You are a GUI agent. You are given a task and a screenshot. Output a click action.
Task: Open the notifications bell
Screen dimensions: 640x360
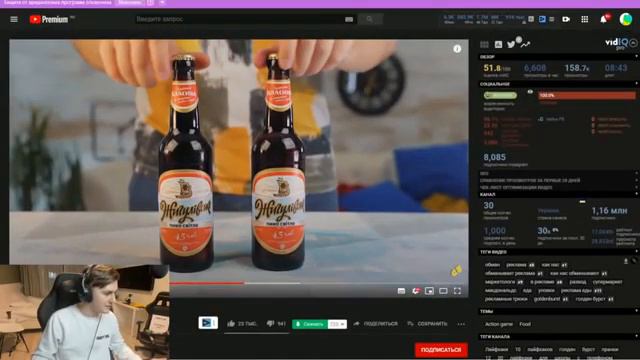click(604, 19)
